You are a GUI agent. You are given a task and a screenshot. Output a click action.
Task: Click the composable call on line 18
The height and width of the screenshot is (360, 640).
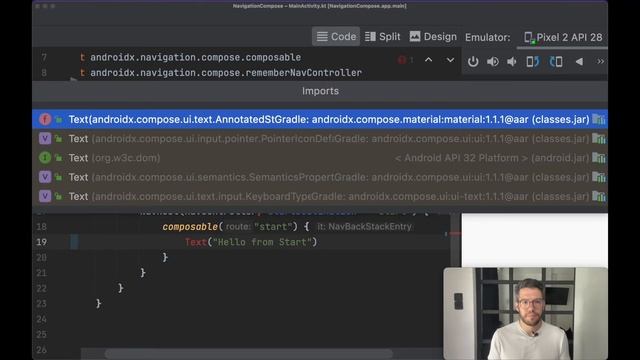(x=190, y=227)
